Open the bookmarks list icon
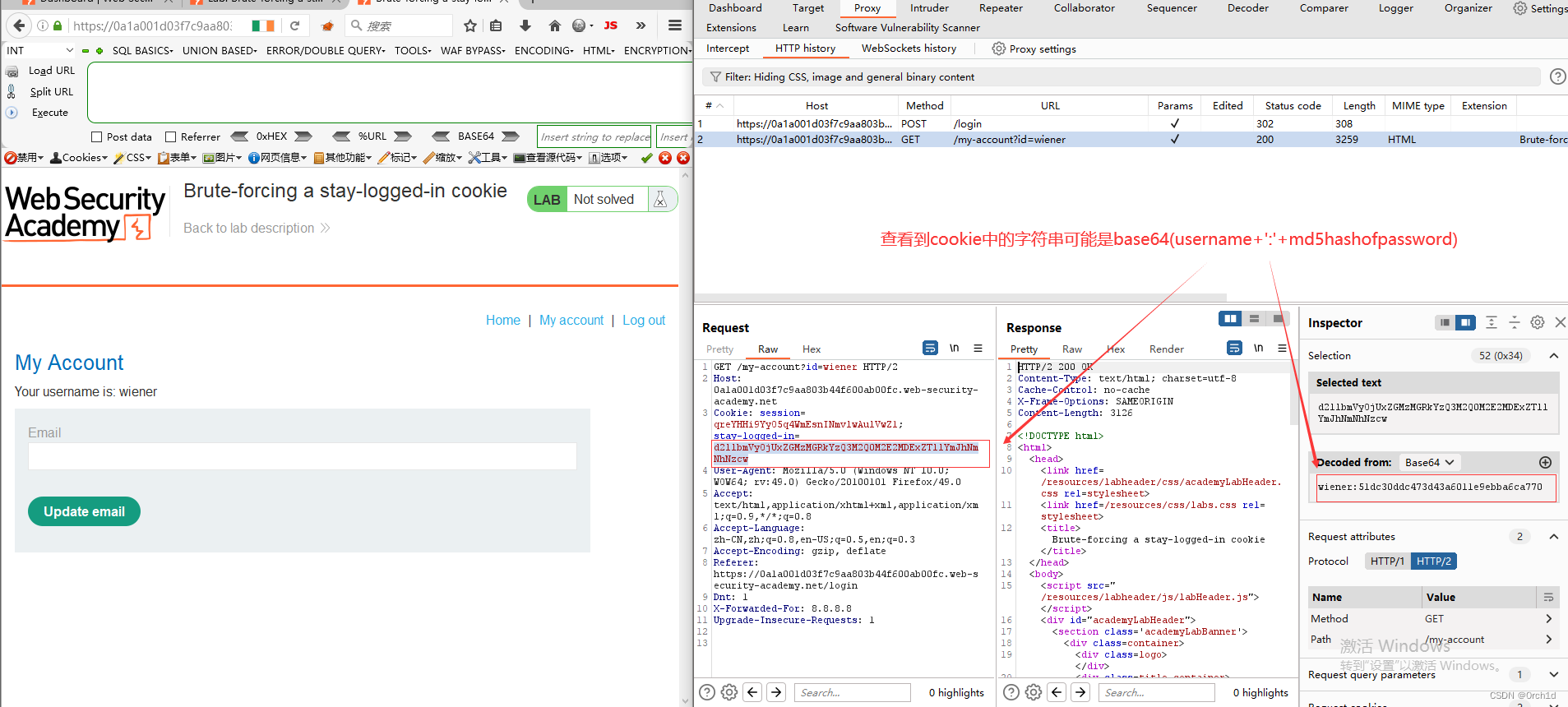This screenshot has height=707, width=1568. click(496, 25)
